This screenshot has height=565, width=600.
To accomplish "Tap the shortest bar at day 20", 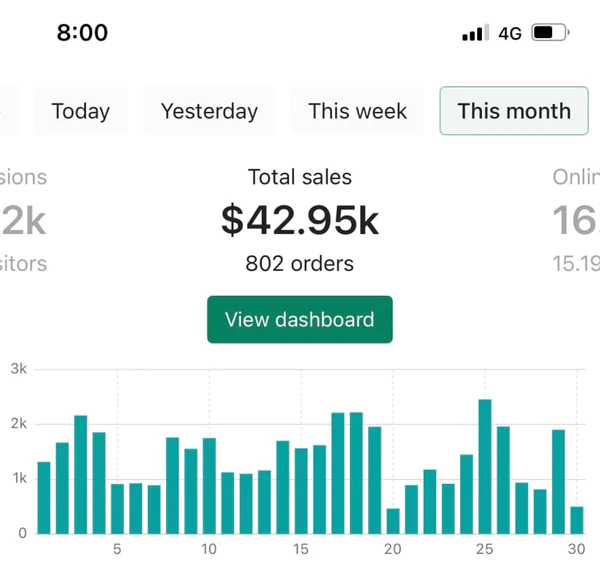I will (393, 521).
